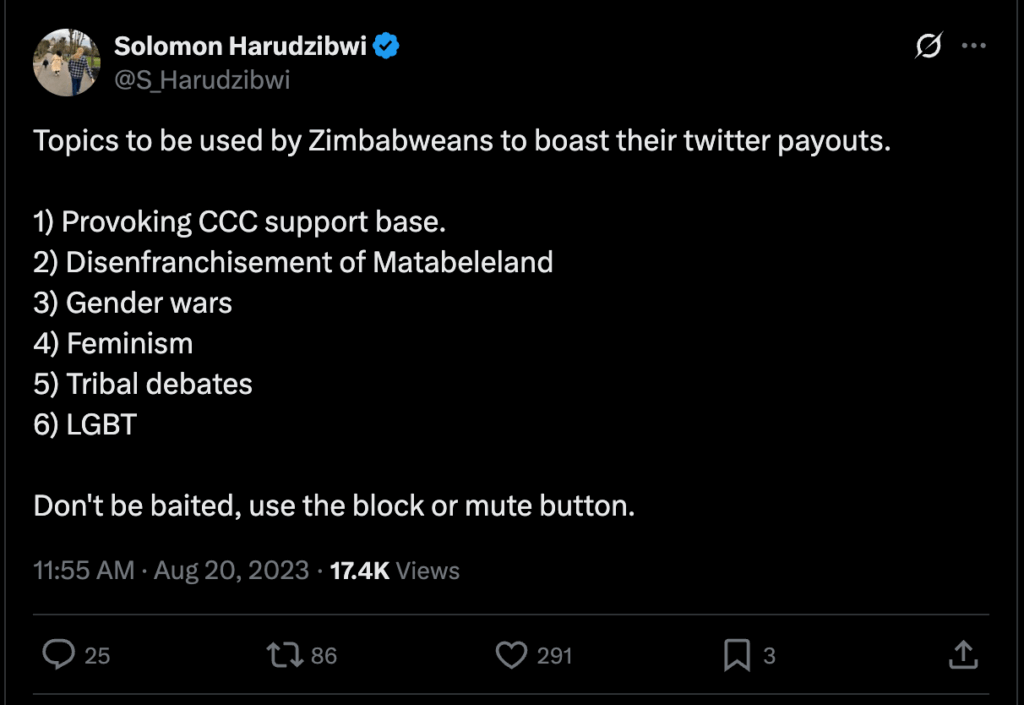Click the "Topics to be used by Zimbabweans" line

point(461,140)
